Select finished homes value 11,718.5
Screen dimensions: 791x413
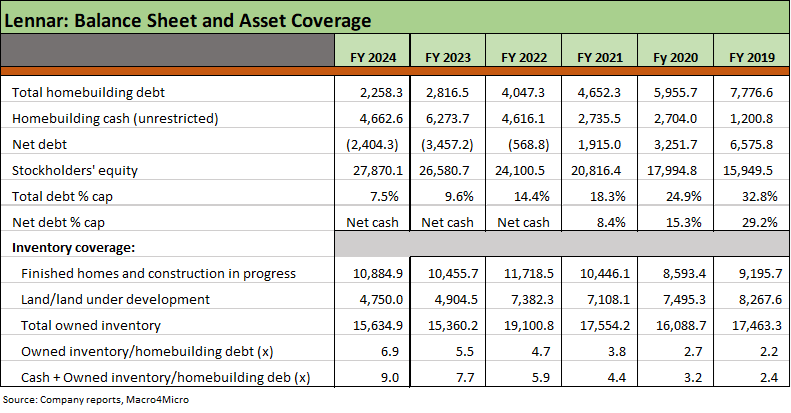[529, 274]
